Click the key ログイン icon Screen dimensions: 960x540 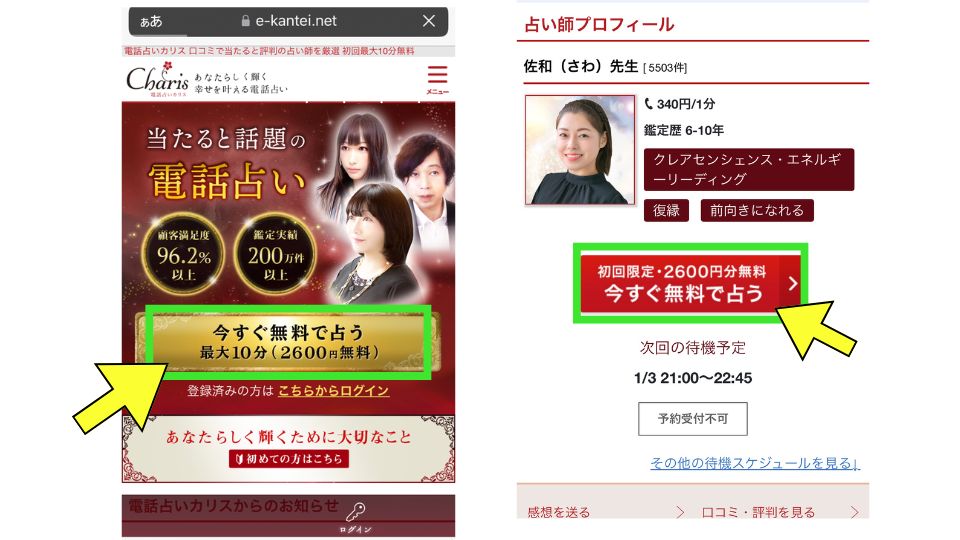[356, 517]
